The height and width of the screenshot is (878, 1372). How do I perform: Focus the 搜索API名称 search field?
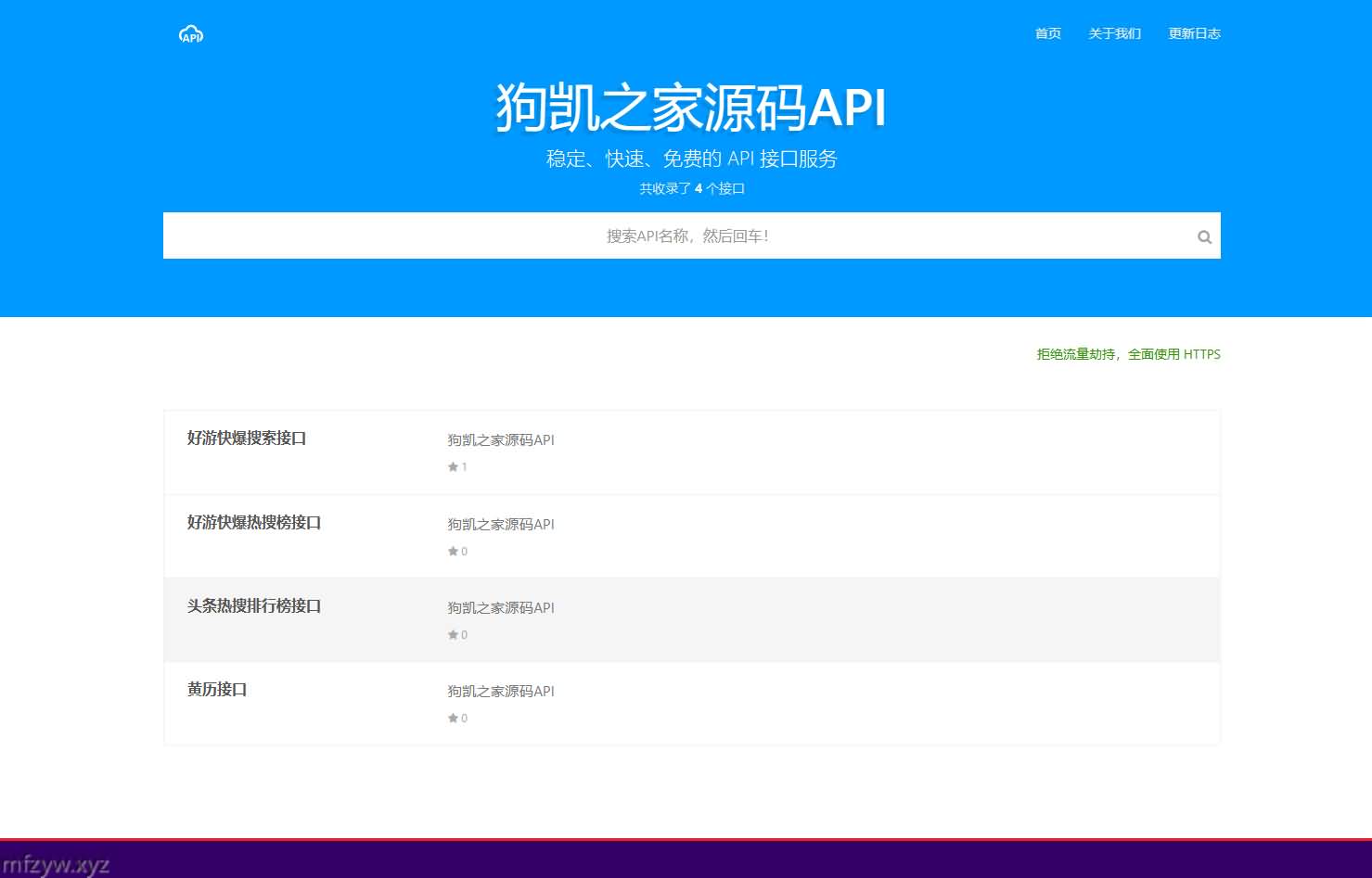pyautogui.click(x=686, y=236)
